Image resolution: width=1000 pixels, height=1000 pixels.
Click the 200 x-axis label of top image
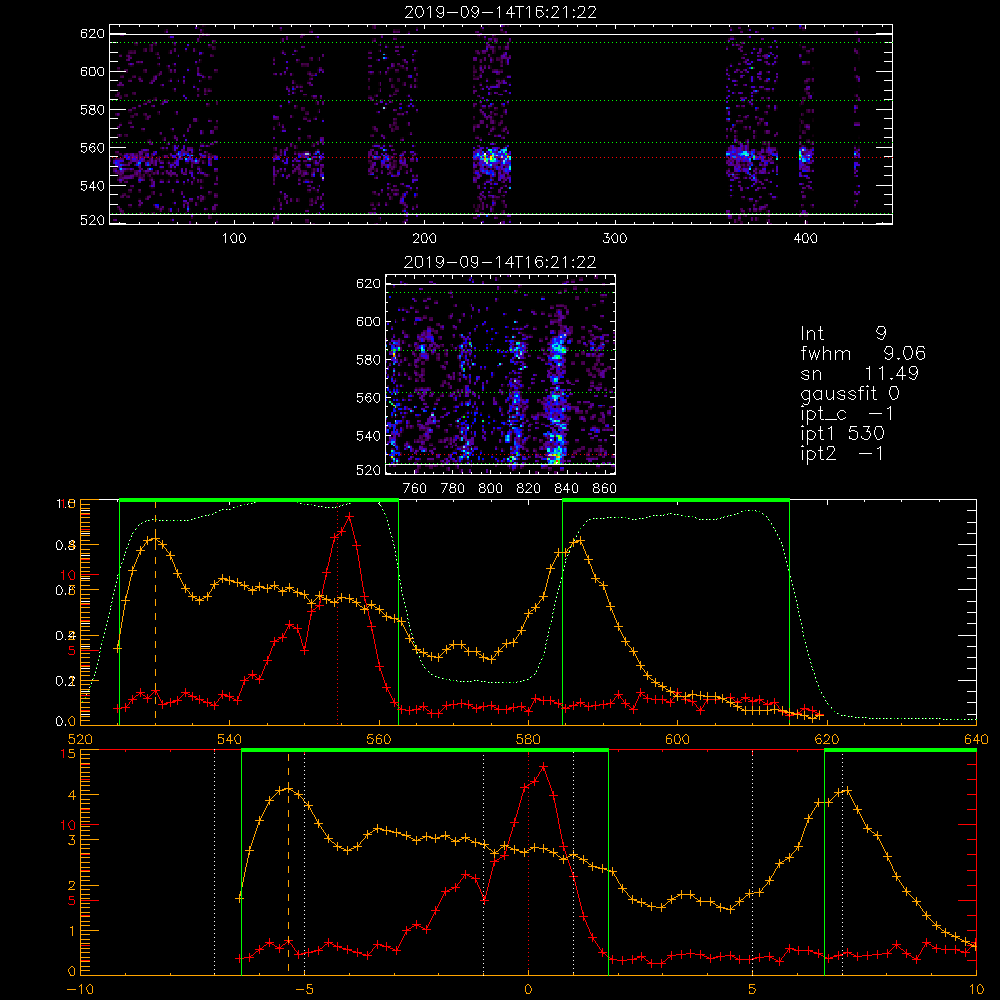[x=424, y=239]
